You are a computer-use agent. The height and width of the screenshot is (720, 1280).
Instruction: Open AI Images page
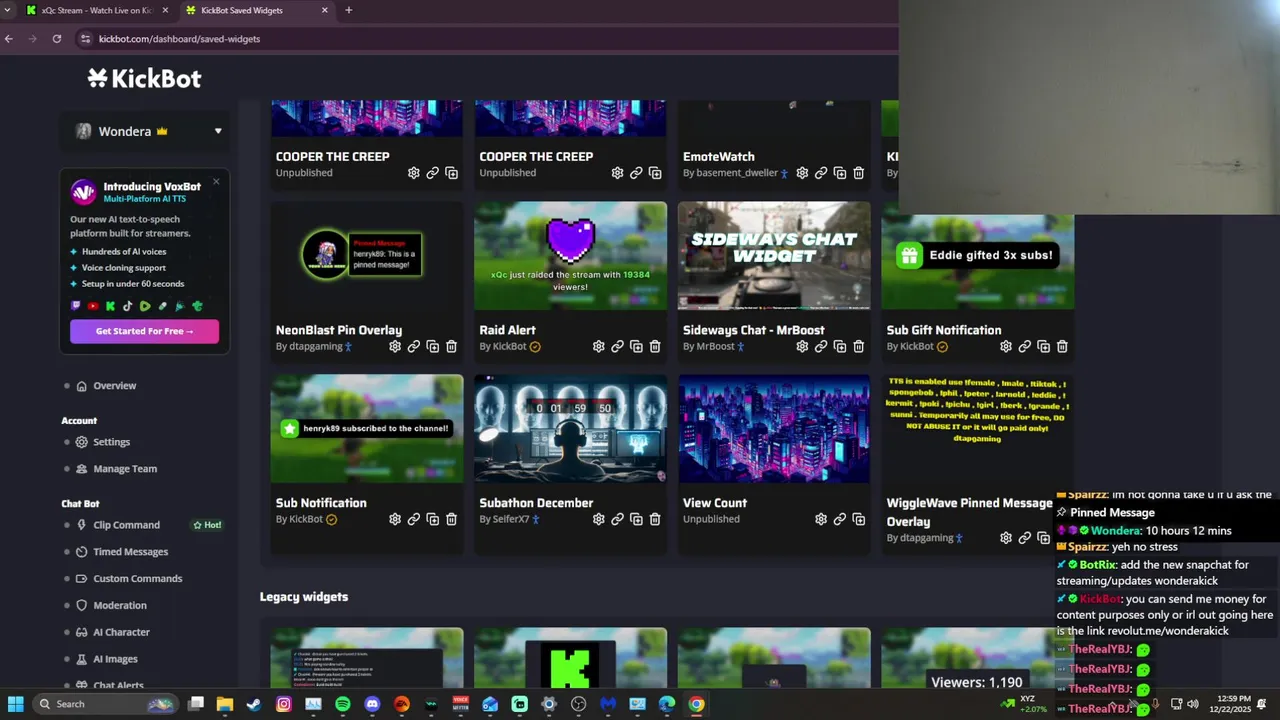pyautogui.click(x=115, y=659)
